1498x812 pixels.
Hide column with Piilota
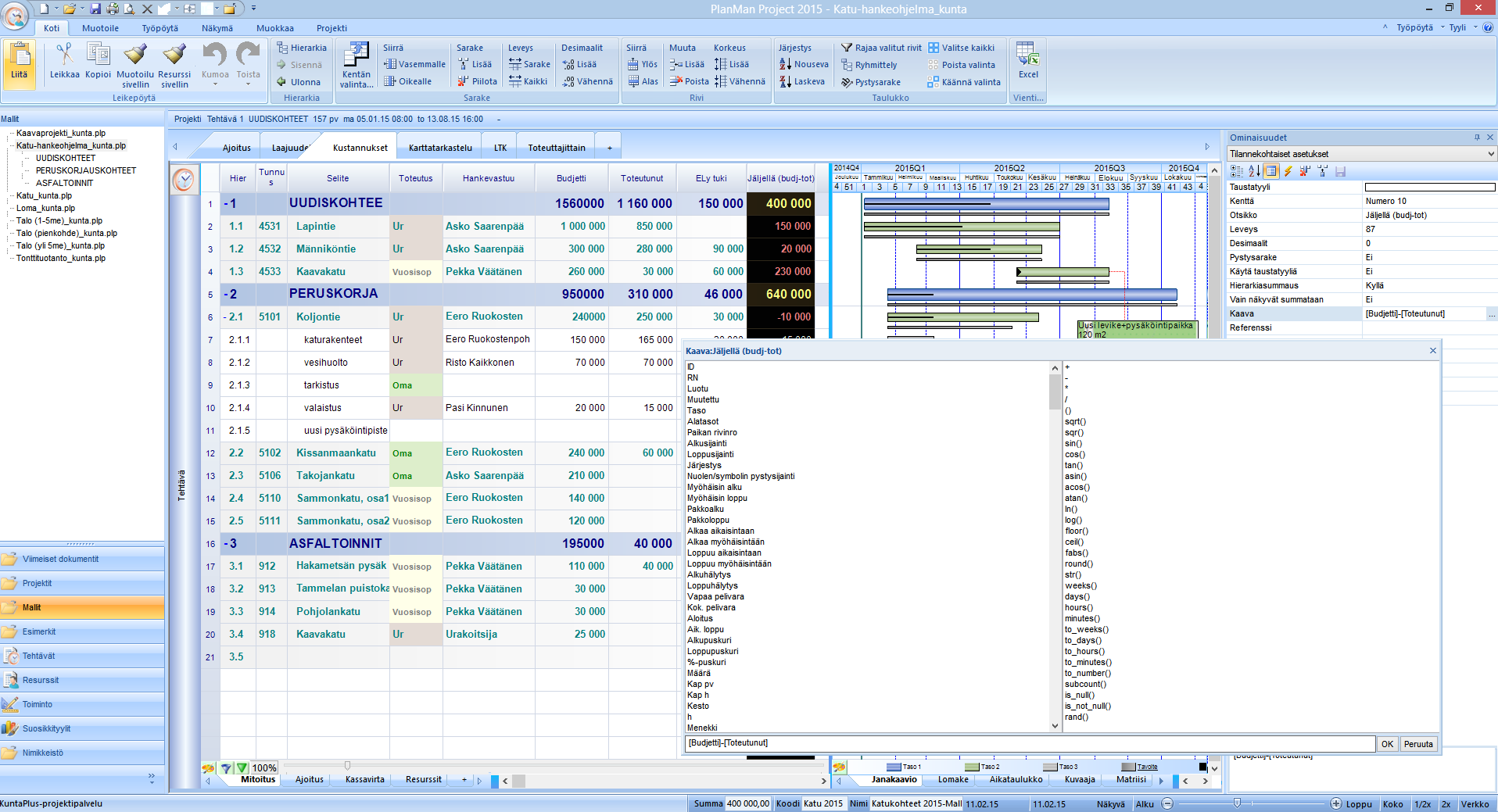pos(478,81)
